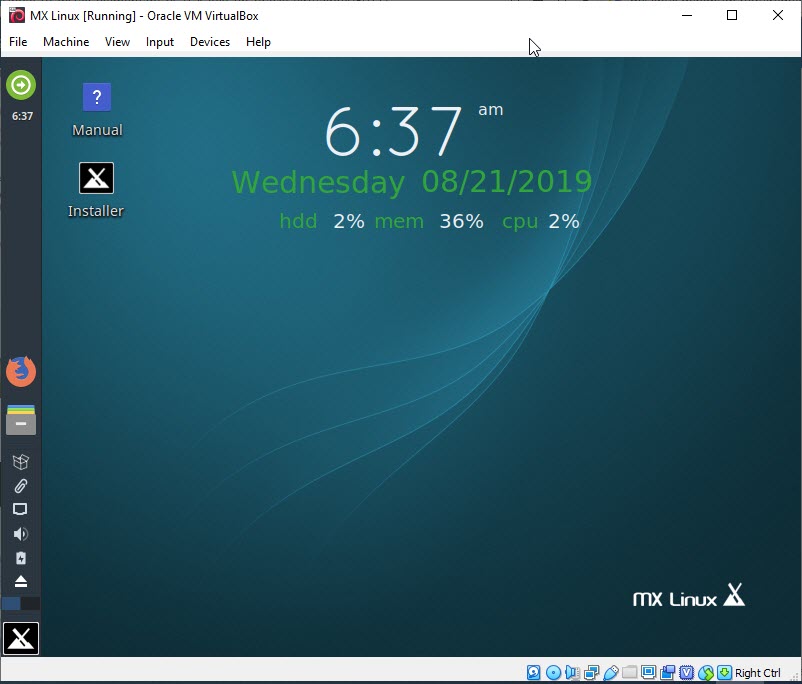
Task: Click the battery power manager icon
Action: click(x=20, y=558)
